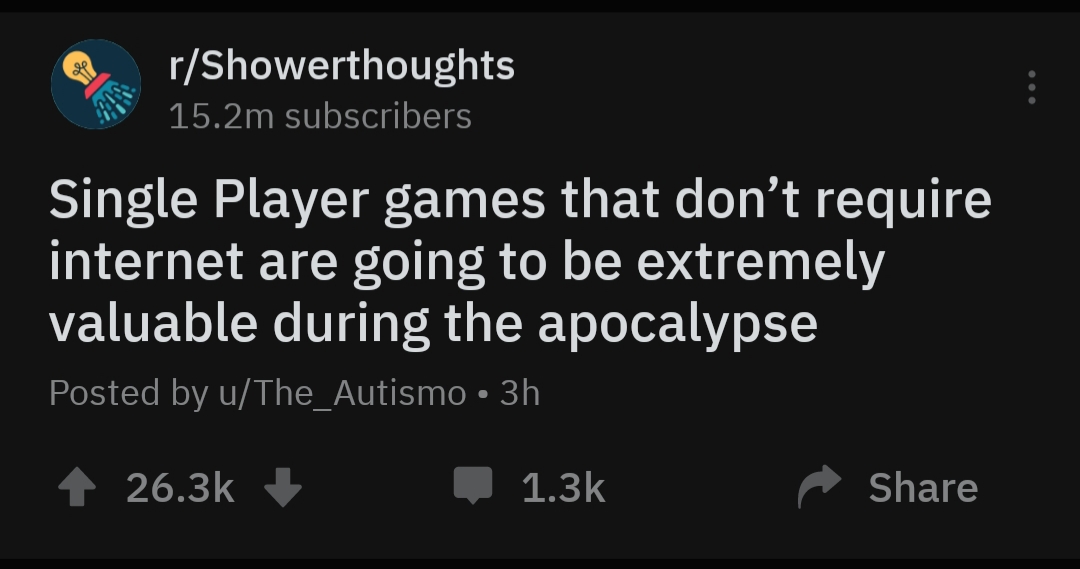Click 'extremely' in the post title
Screen dimensions: 1080x569
click(760, 264)
